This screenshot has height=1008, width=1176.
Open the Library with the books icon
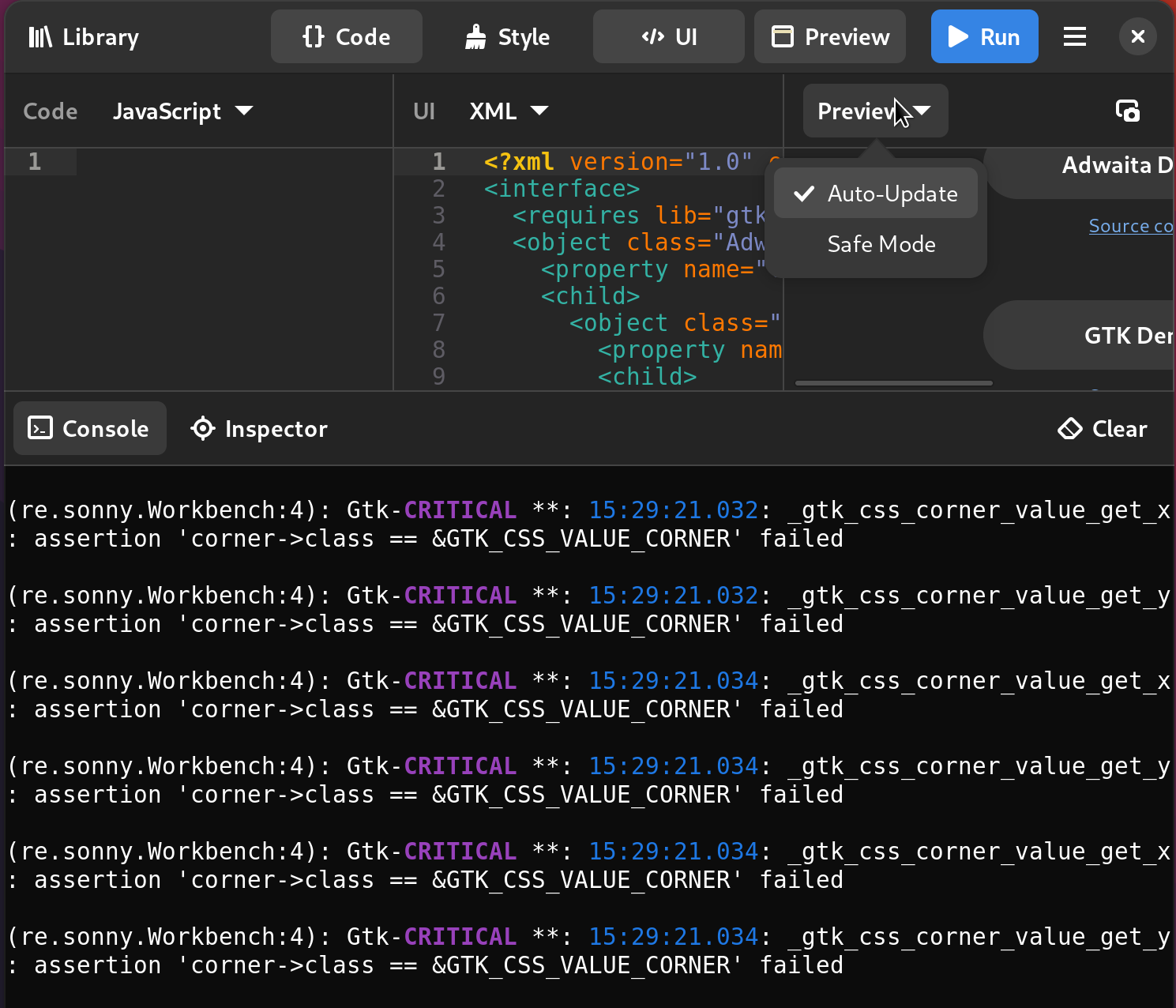pos(39,36)
